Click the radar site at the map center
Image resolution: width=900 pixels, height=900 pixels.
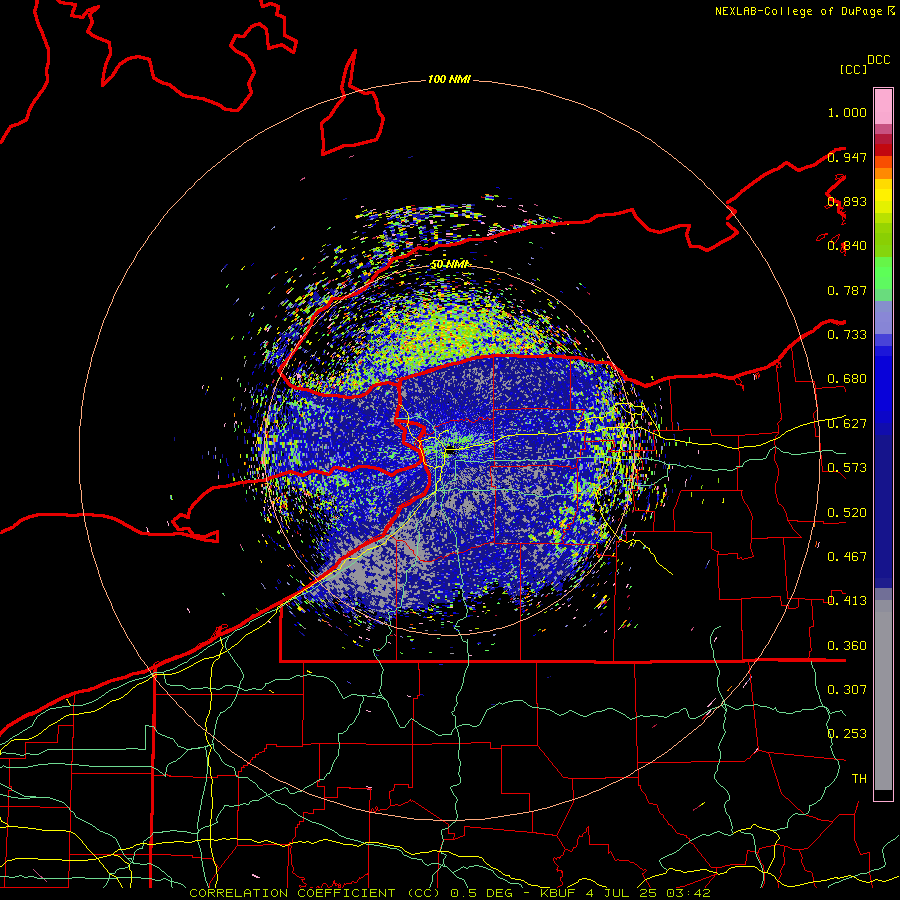[x=449, y=451]
